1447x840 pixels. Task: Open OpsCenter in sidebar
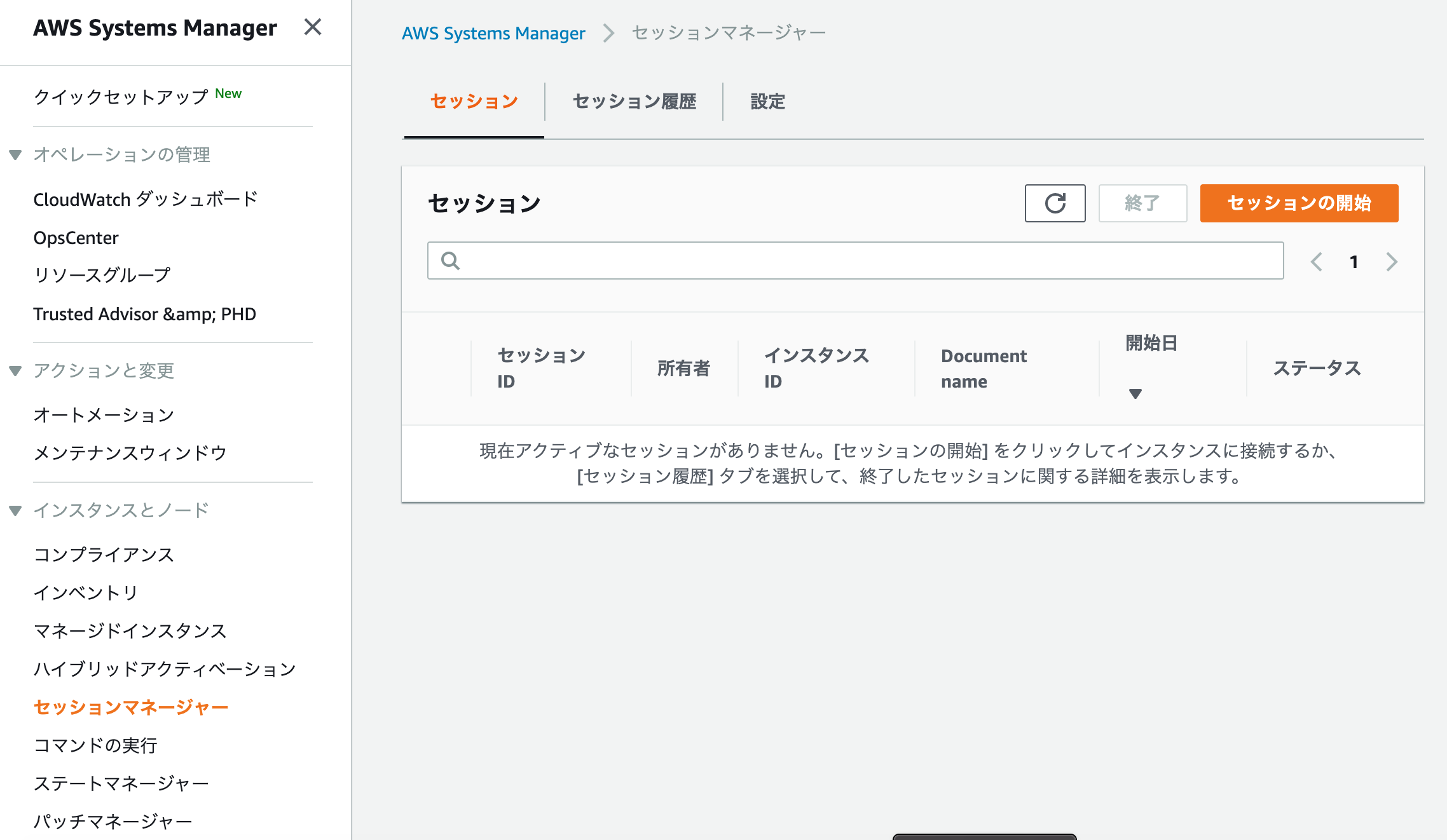[x=76, y=238]
